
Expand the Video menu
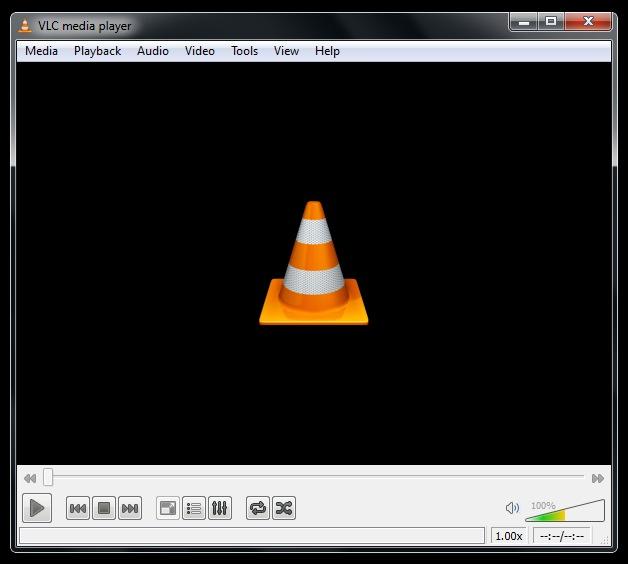coord(200,51)
